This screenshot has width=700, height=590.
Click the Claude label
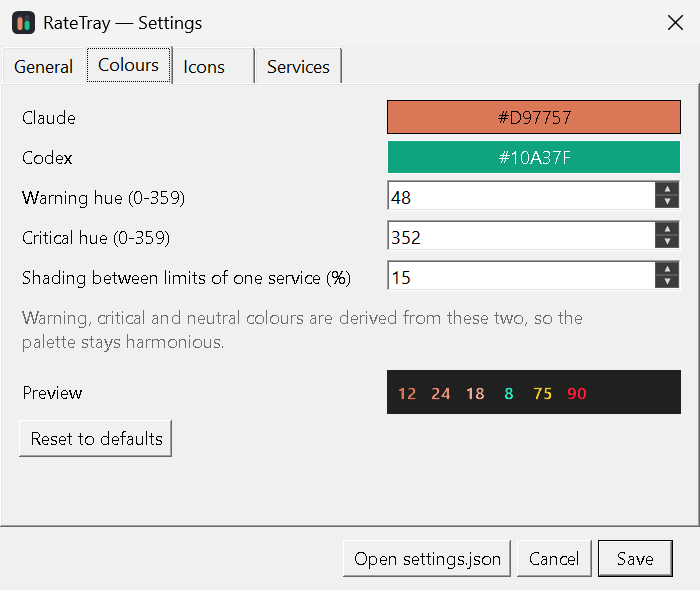coord(49,118)
